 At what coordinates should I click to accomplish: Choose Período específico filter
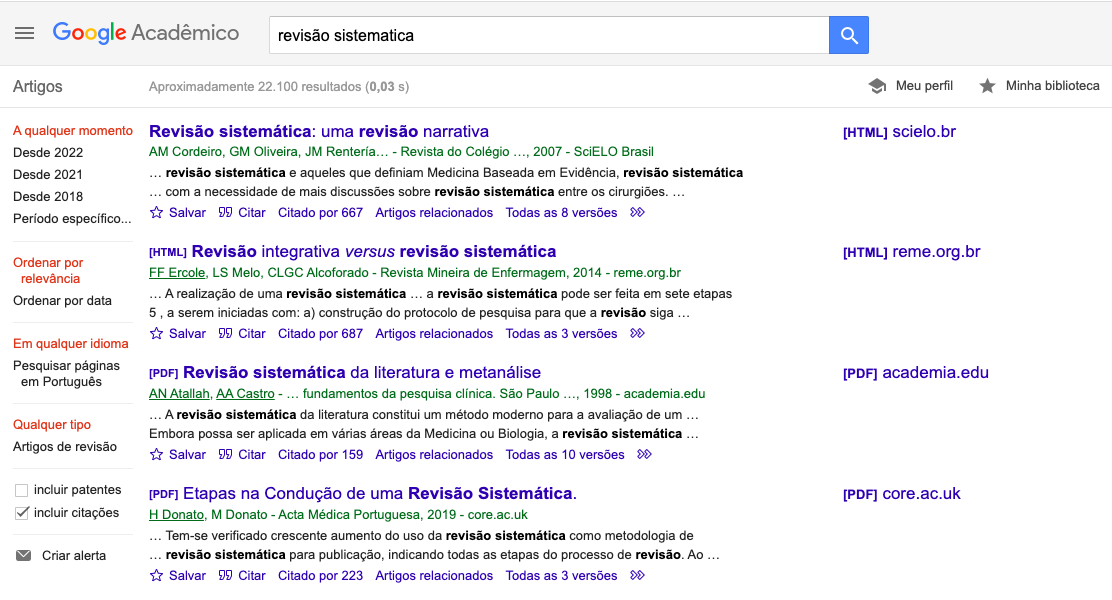pyautogui.click(x=72, y=219)
